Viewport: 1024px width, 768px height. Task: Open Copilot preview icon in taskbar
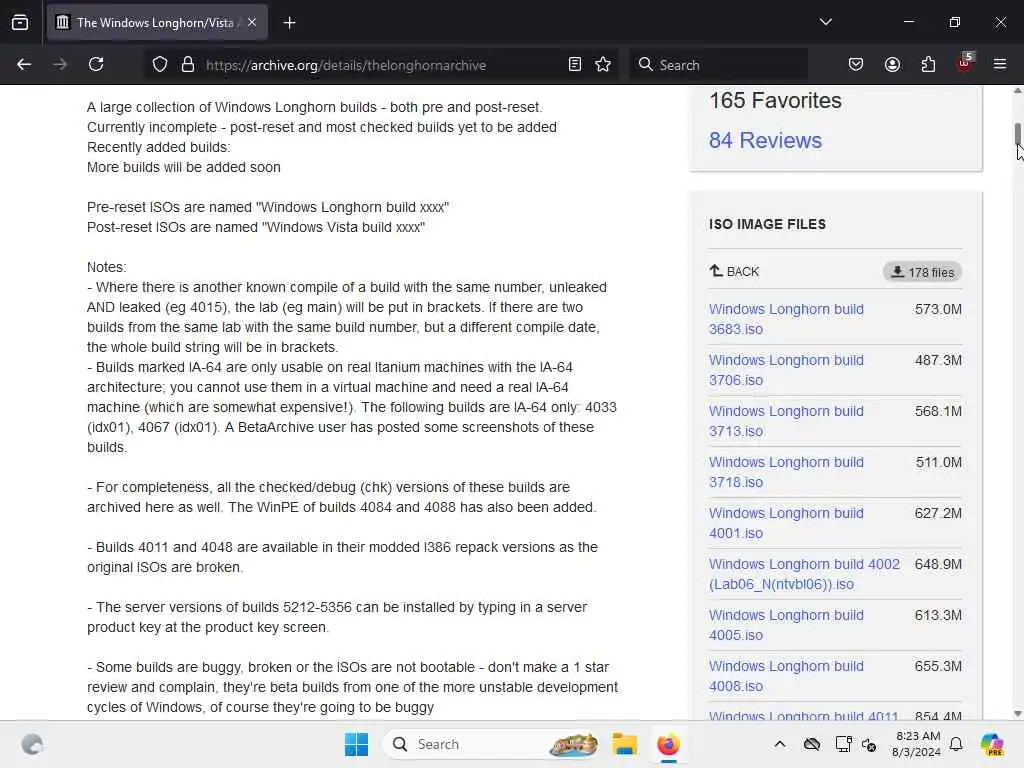pyautogui.click(x=992, y=744)
